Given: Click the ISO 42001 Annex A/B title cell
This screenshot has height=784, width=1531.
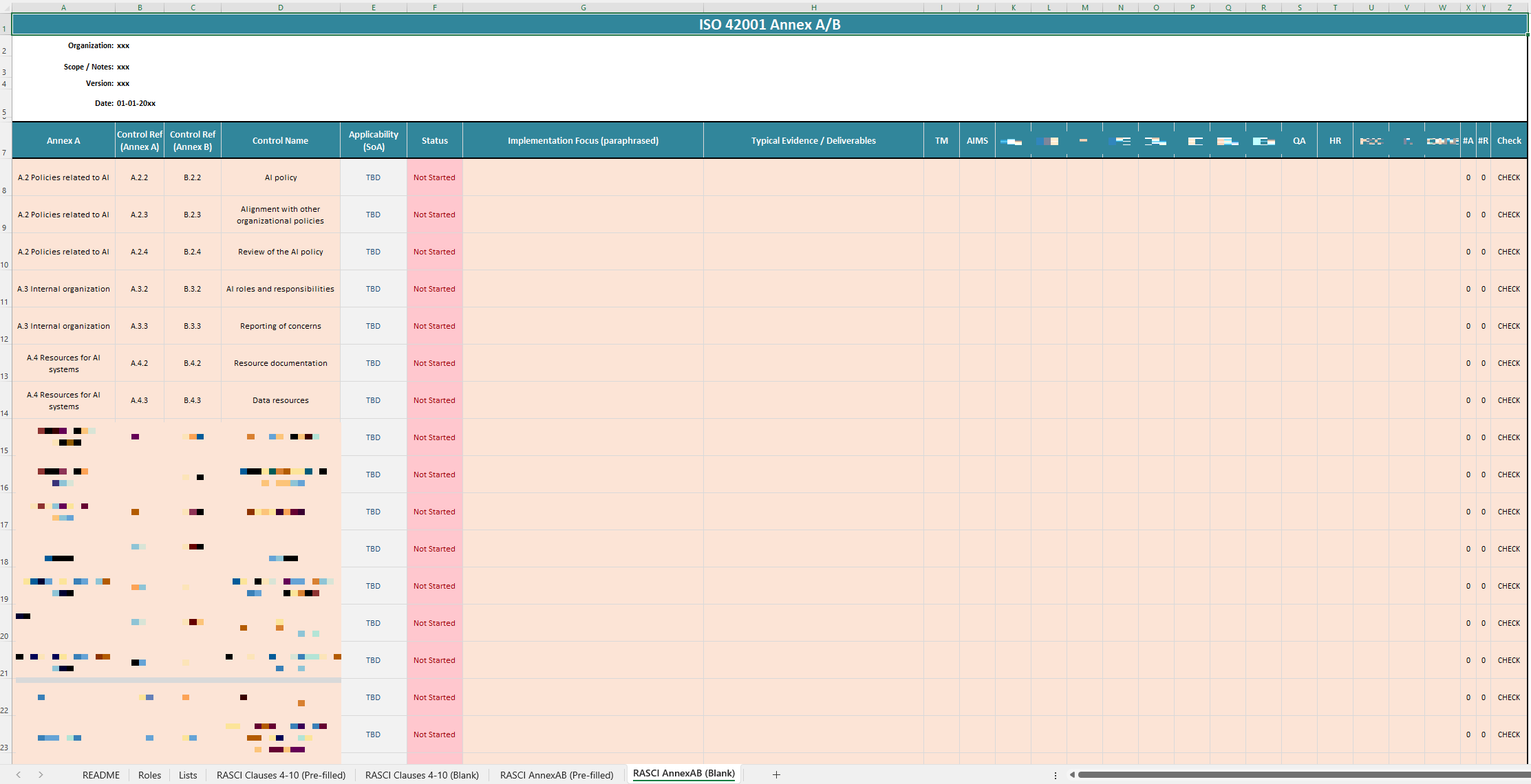Looking at the screenshot, I should [x=769, y=25].
